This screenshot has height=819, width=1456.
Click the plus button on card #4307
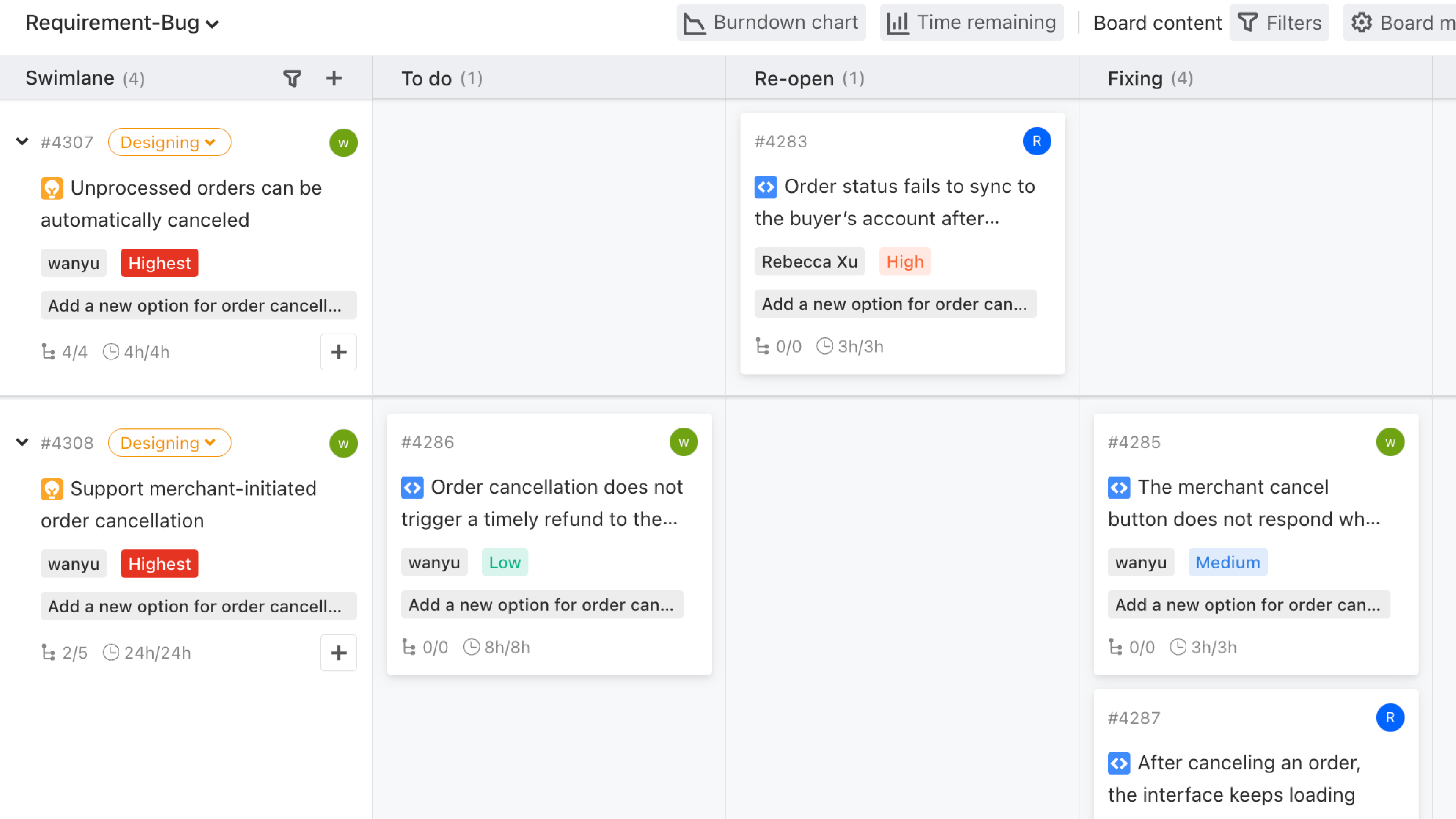tap(339, 351)
